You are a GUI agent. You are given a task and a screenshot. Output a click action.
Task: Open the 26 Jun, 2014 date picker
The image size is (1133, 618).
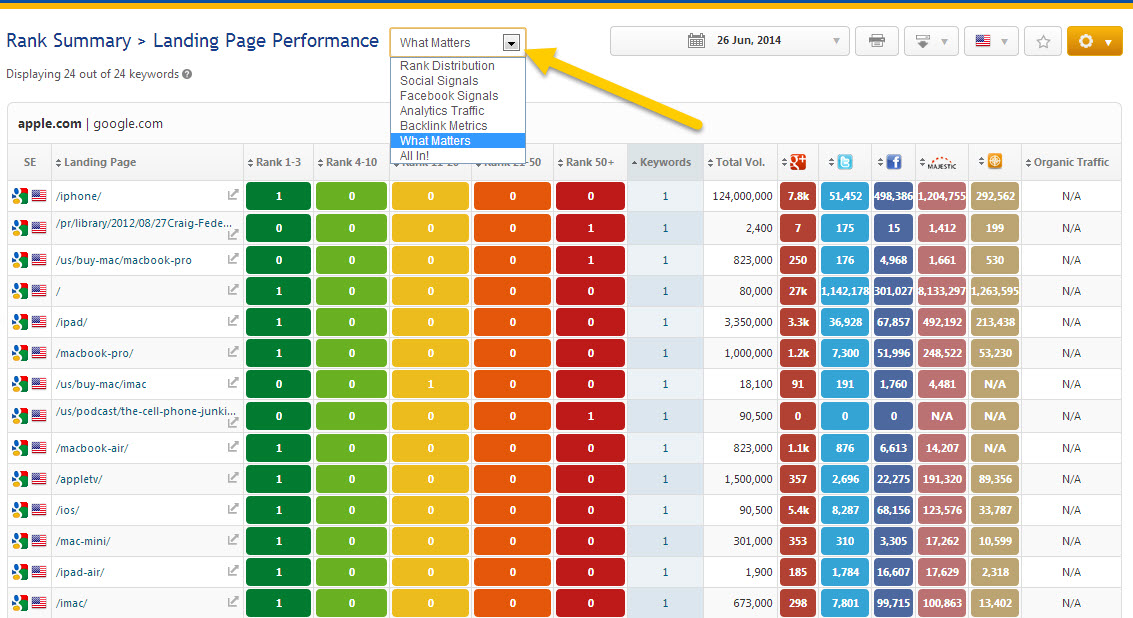click(730, 41)
